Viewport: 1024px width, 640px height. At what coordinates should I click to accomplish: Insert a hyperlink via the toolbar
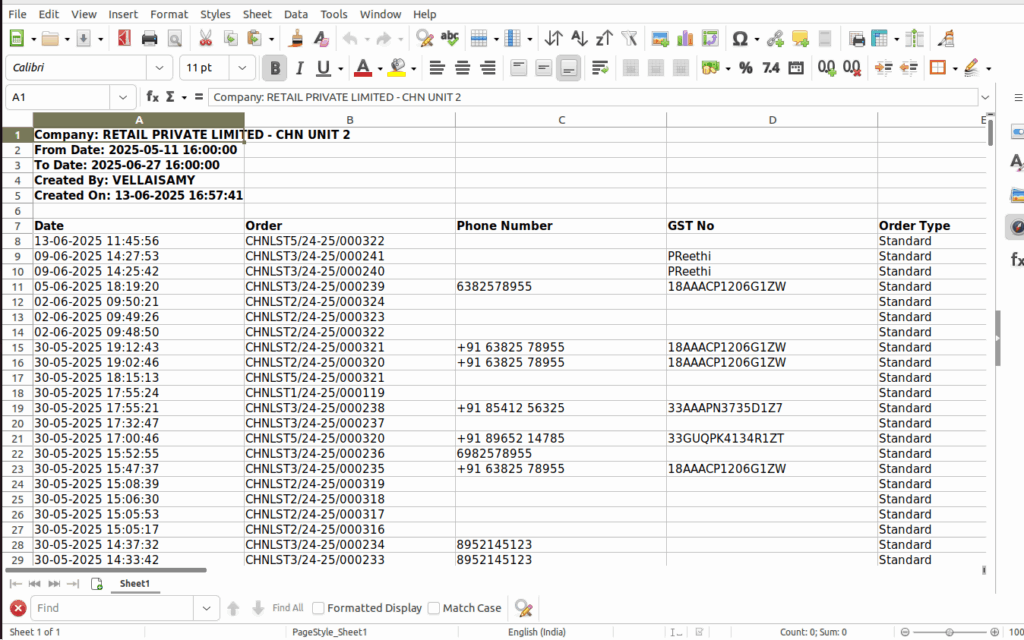(x=775, y=40)
